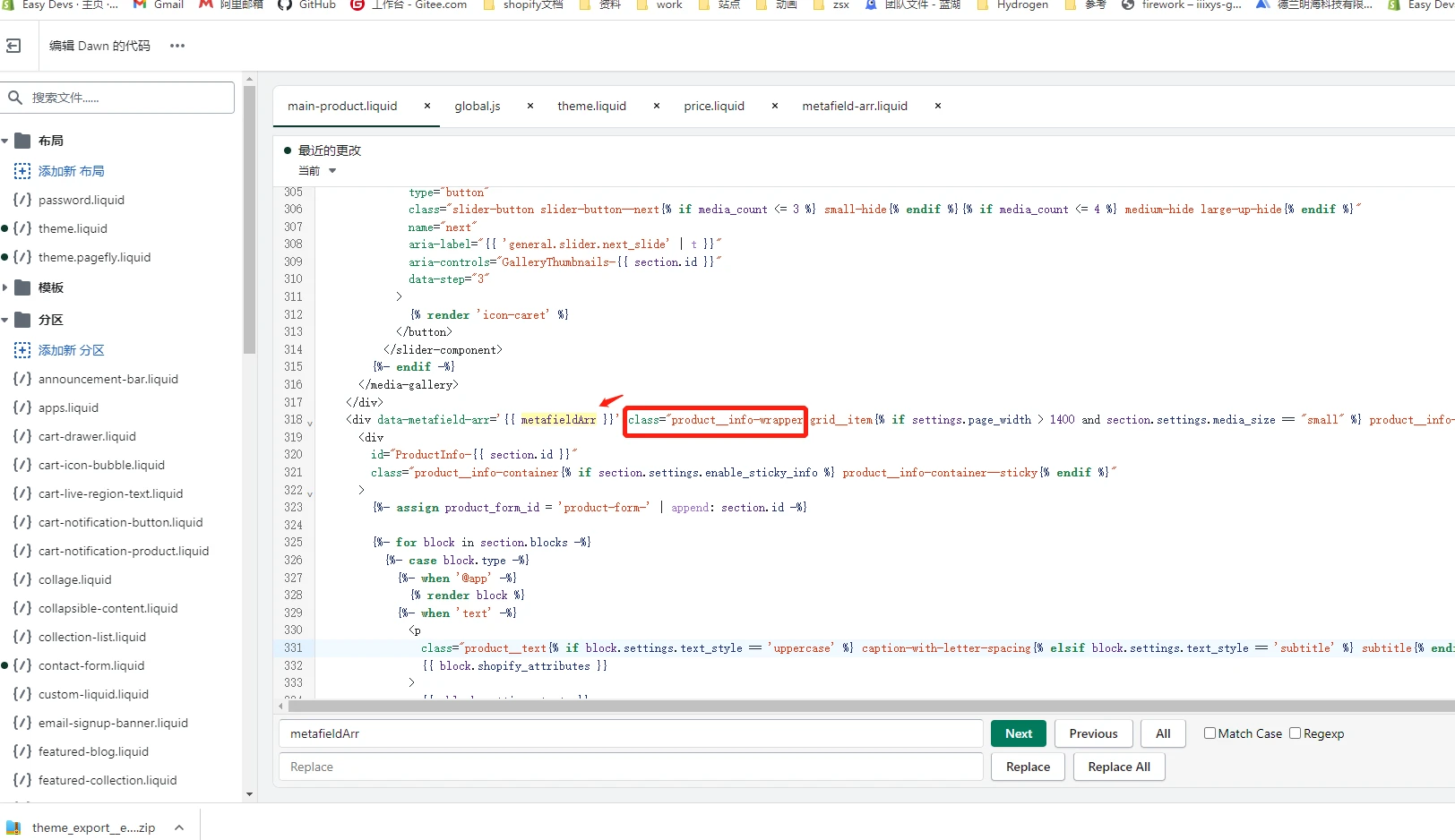1455x840 pixels.
Task: Click the theme_export zip download file icon
Action: pyautogui.click(x=13, y=827)
